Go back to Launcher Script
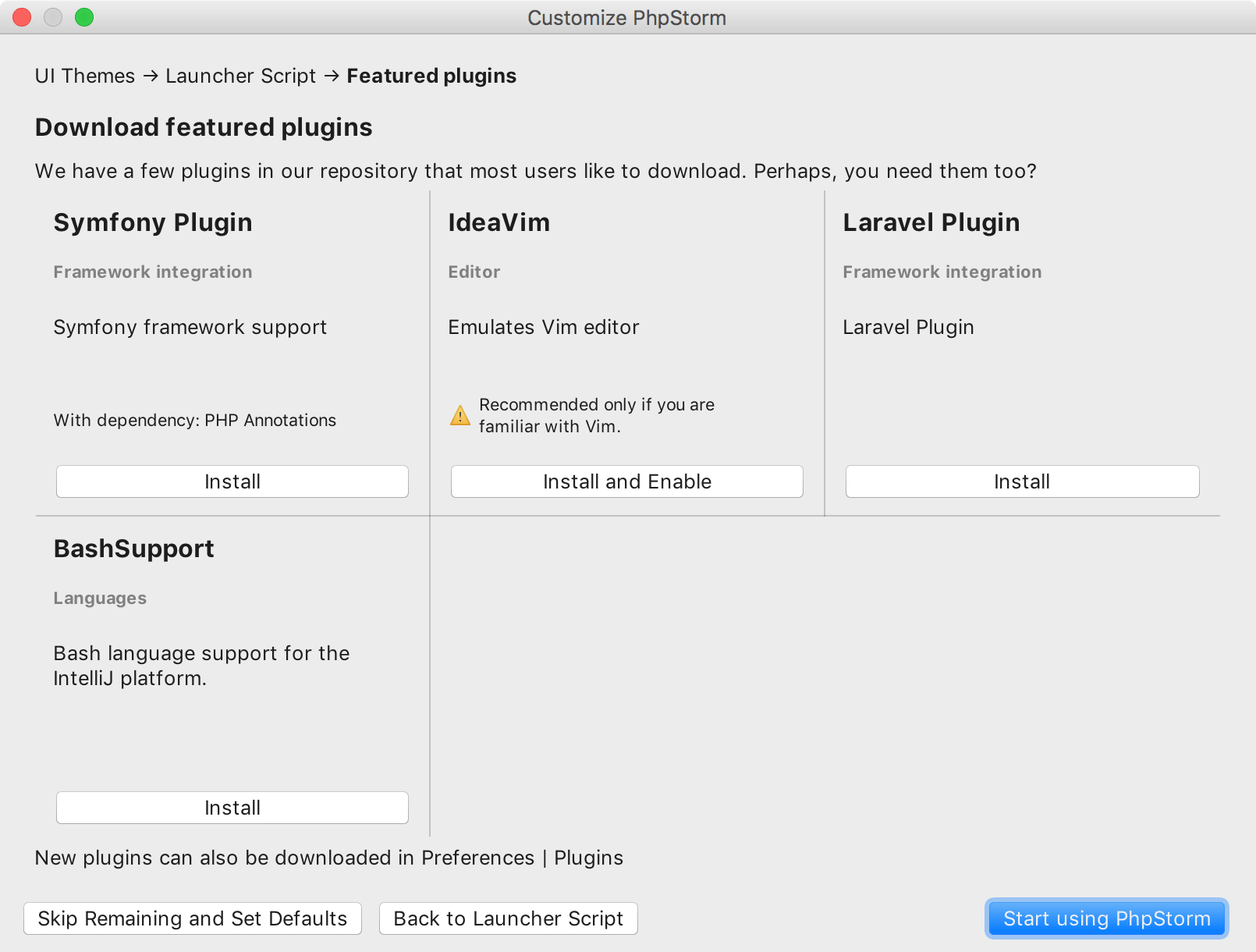This screenshot has width=1256, height=952. coord(508,918)
